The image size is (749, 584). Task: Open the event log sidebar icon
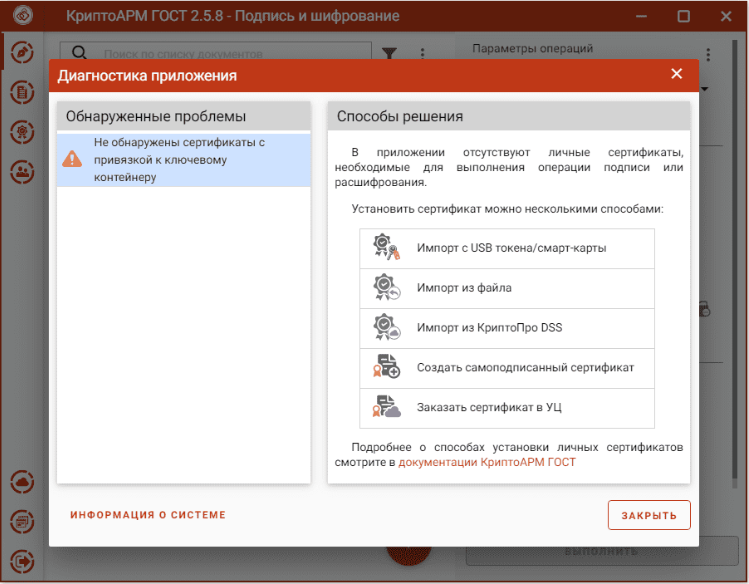[x=22, y=522]
